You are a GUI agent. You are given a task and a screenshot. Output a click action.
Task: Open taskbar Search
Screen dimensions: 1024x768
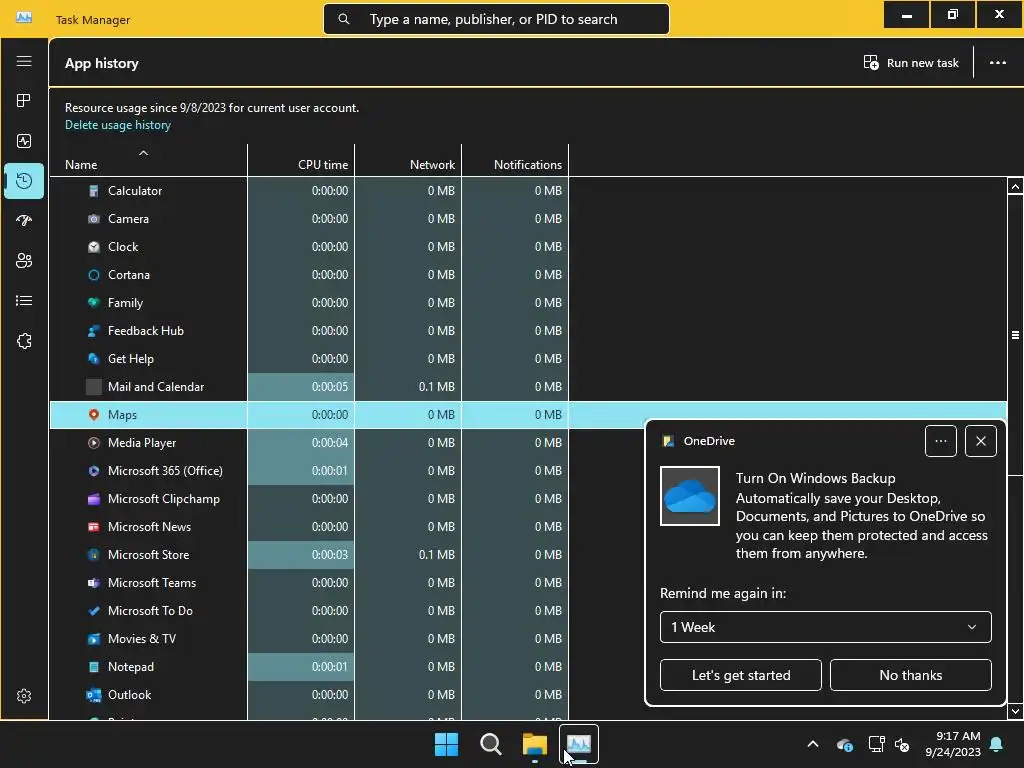click(490, 744)
